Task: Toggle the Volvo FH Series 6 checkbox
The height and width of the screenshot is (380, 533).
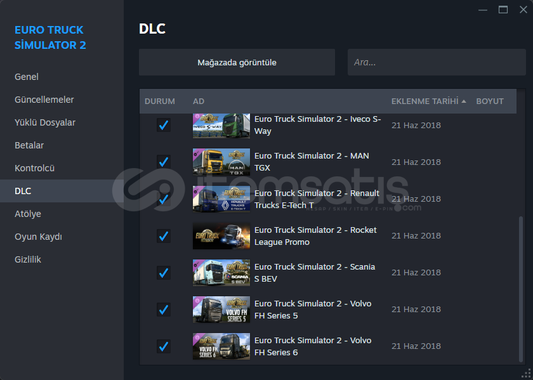Action: (164, 346)
